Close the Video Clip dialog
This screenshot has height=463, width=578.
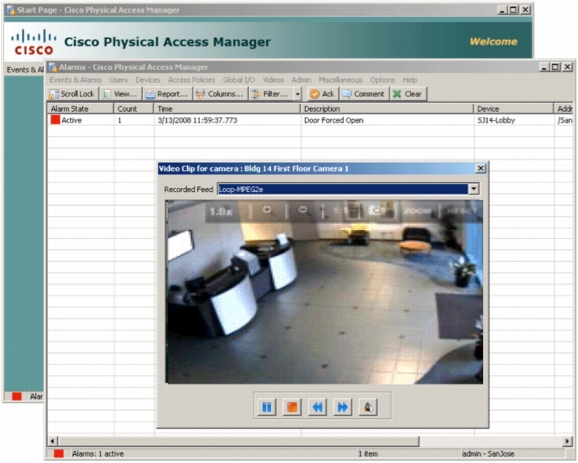point(480,168)
